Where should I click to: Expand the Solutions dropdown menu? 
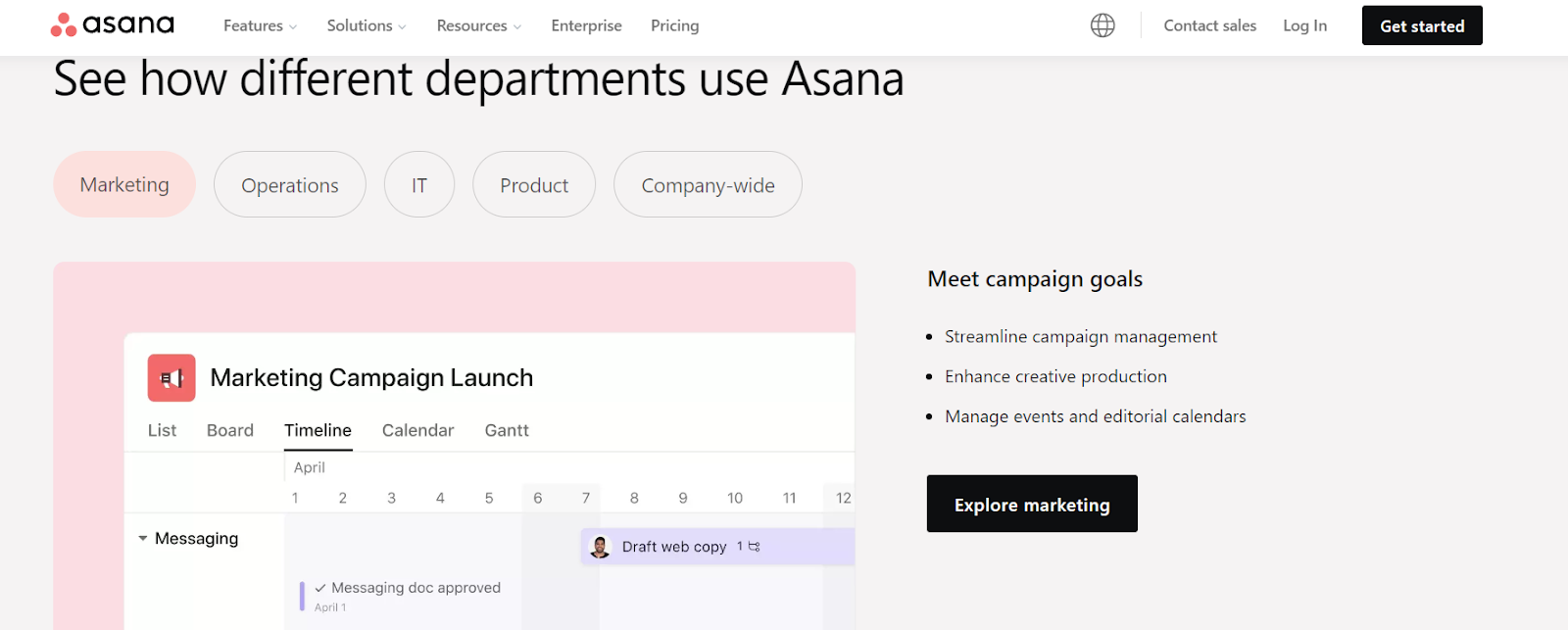click(366, 25)
